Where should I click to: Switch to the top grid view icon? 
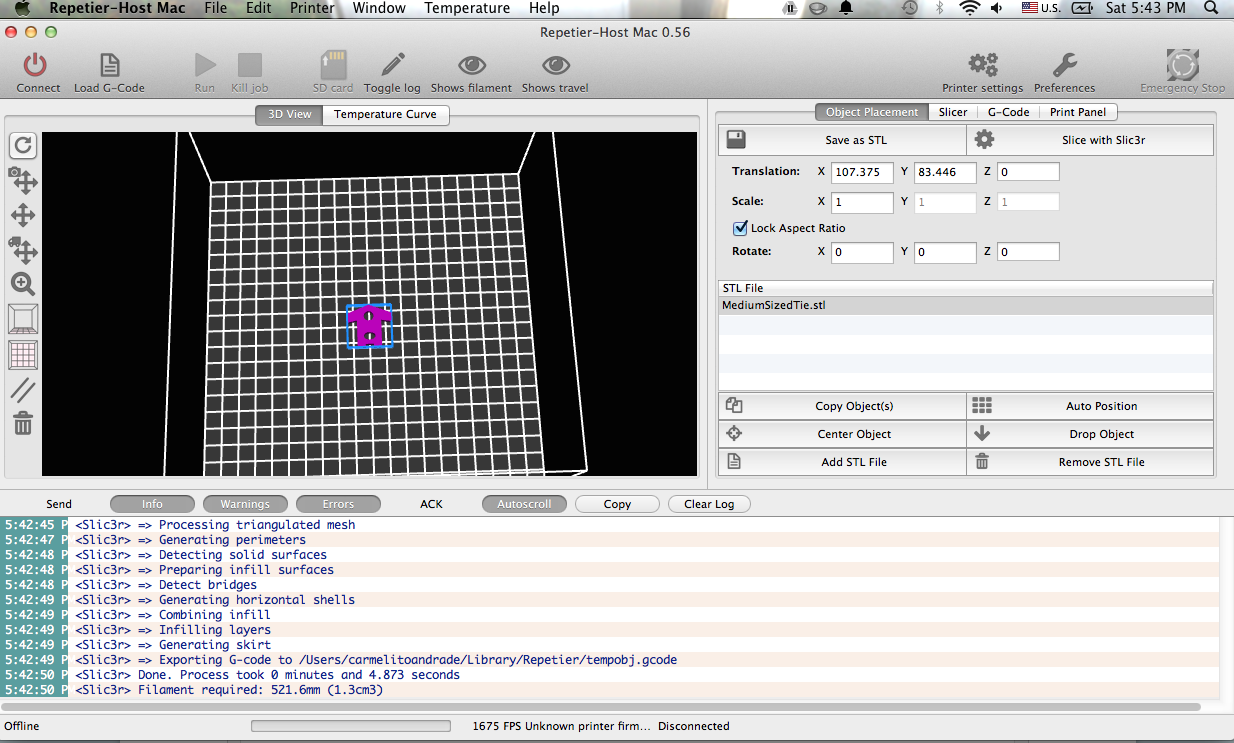[23, 354]
